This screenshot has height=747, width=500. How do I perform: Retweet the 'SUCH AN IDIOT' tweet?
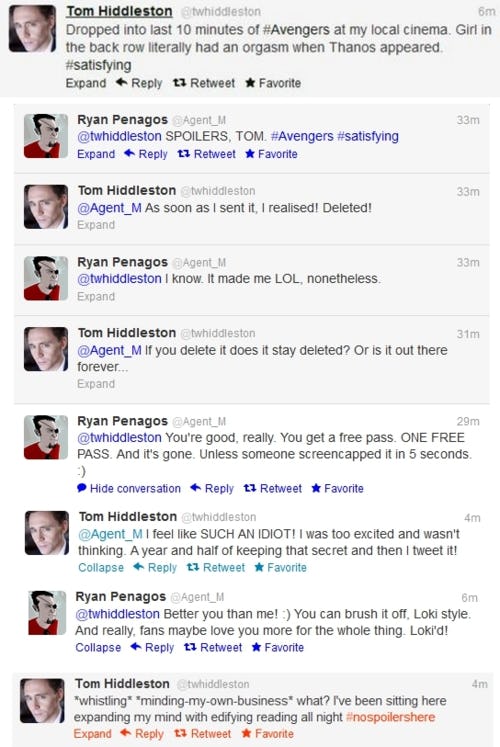216,568
